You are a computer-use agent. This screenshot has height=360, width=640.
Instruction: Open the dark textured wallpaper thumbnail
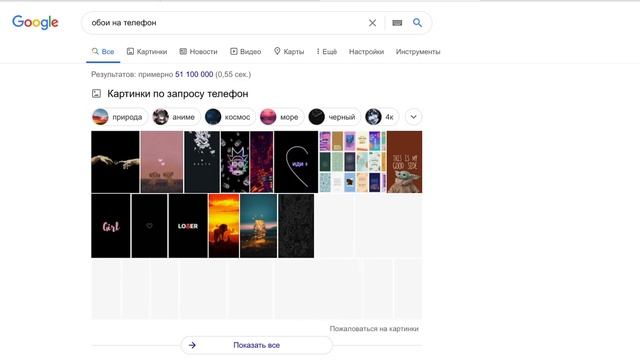tap(296, 226)
